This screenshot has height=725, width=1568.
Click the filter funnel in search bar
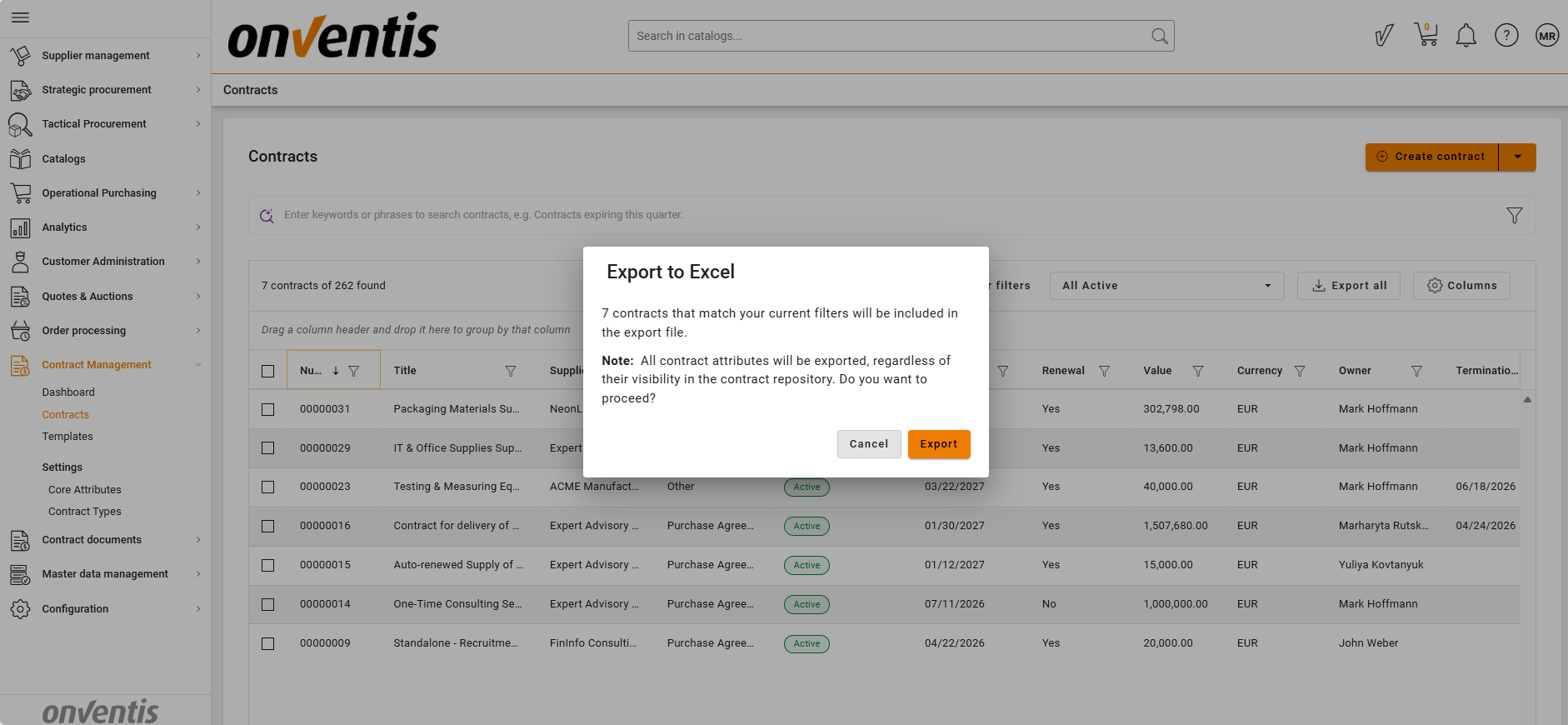pos(1514,216)
